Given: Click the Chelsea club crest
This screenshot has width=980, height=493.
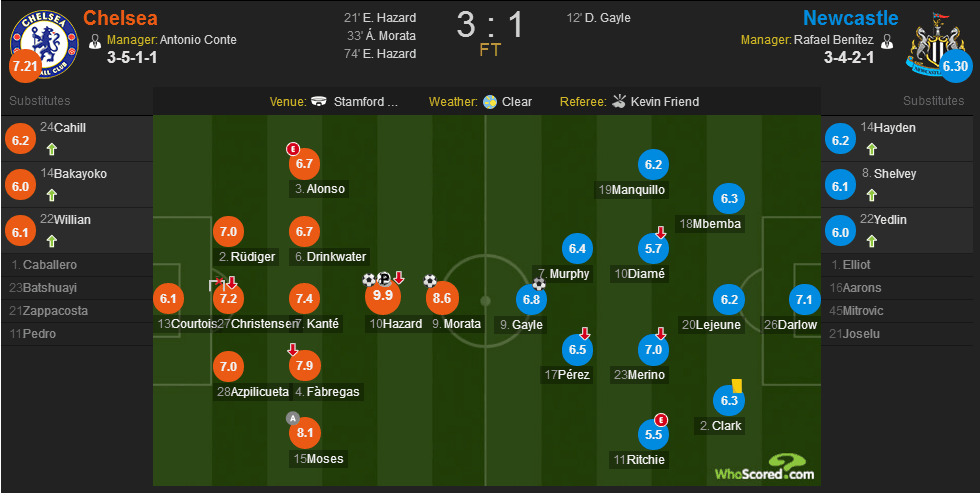Looking at the screenshot, I should coord(44,44).
